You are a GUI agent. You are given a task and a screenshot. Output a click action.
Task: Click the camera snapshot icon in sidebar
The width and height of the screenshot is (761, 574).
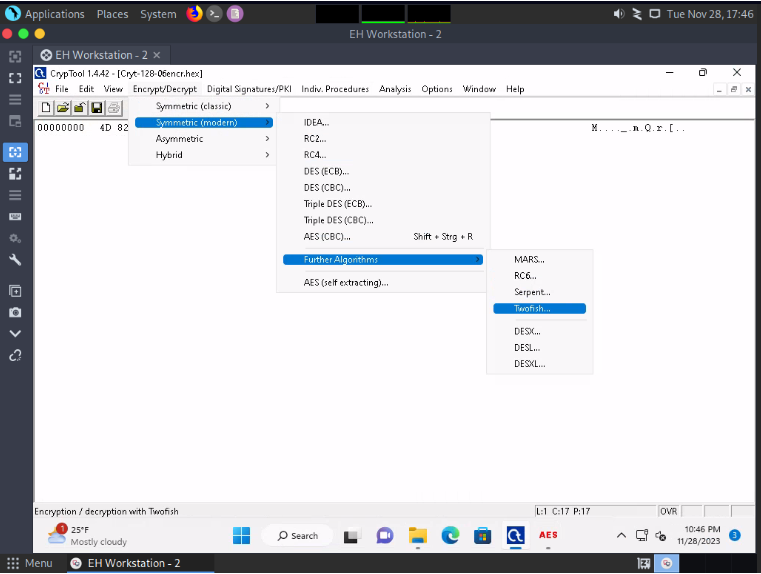15,312
